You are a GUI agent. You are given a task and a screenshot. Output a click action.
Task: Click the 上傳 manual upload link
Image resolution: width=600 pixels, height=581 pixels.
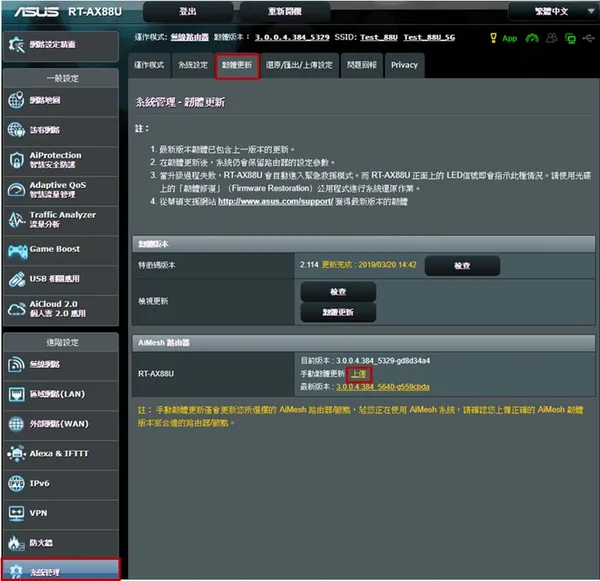pyautogui.click(x=359, y=374)
